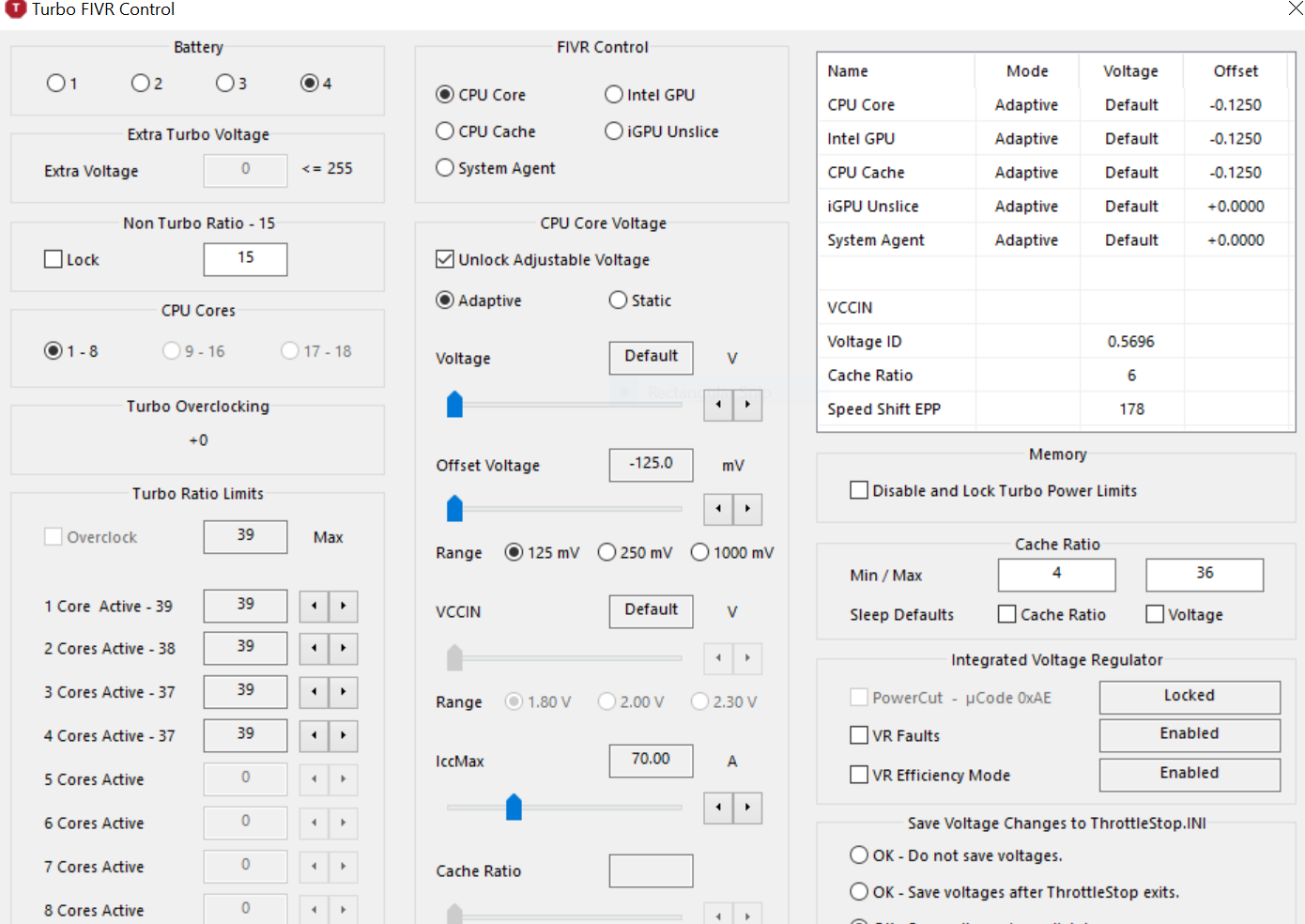
Task: Click the PowerCut Locked button
Action: tap(1190, 697)
